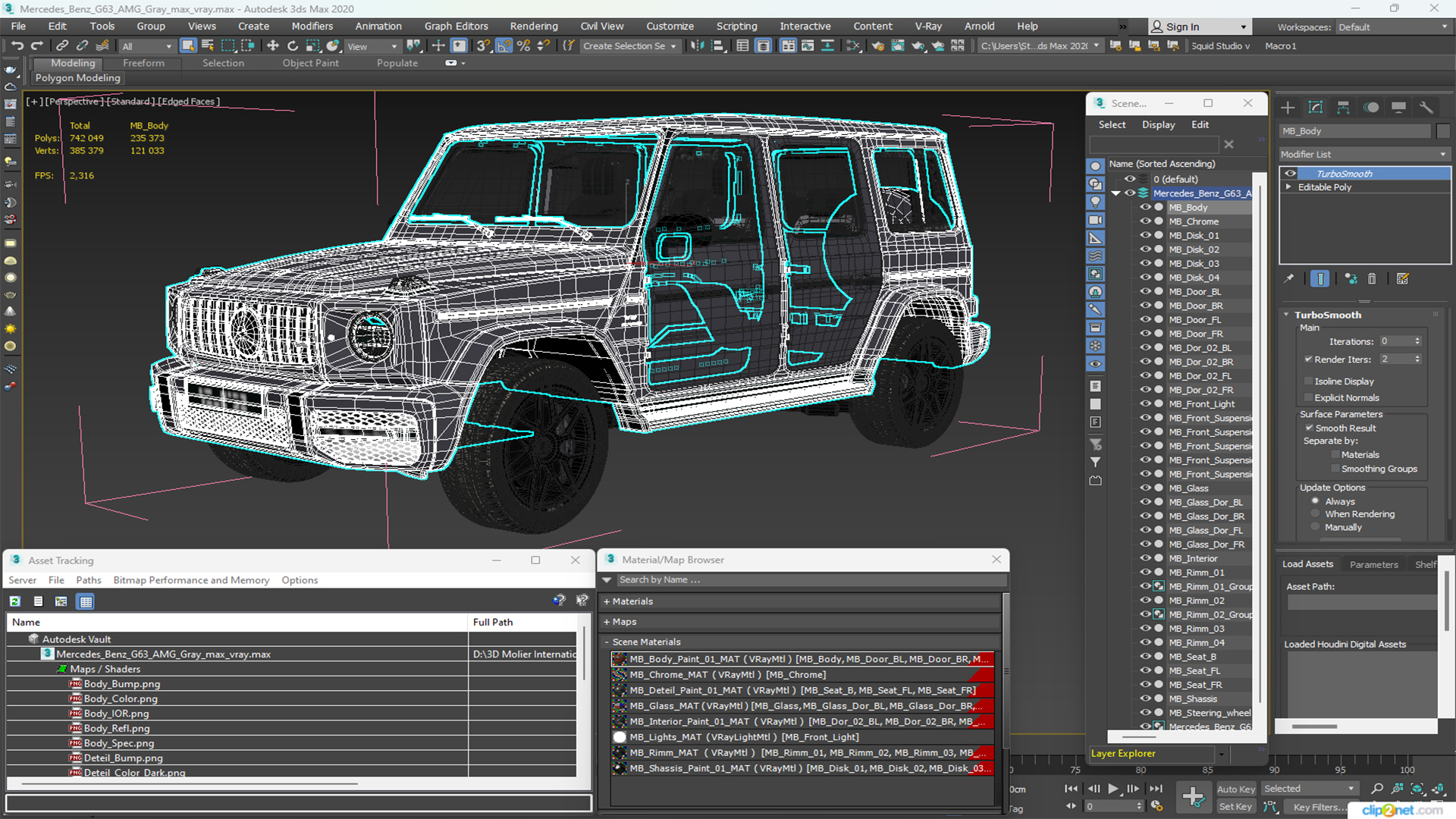Open selection filter All dropdown
Screen dimensions: 1456x819
pos(147,46)
